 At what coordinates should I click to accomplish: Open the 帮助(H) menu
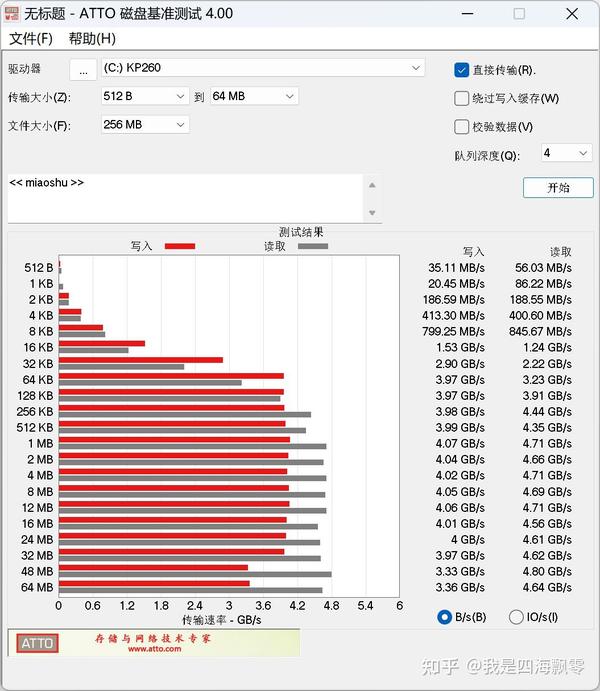point(92,39)
